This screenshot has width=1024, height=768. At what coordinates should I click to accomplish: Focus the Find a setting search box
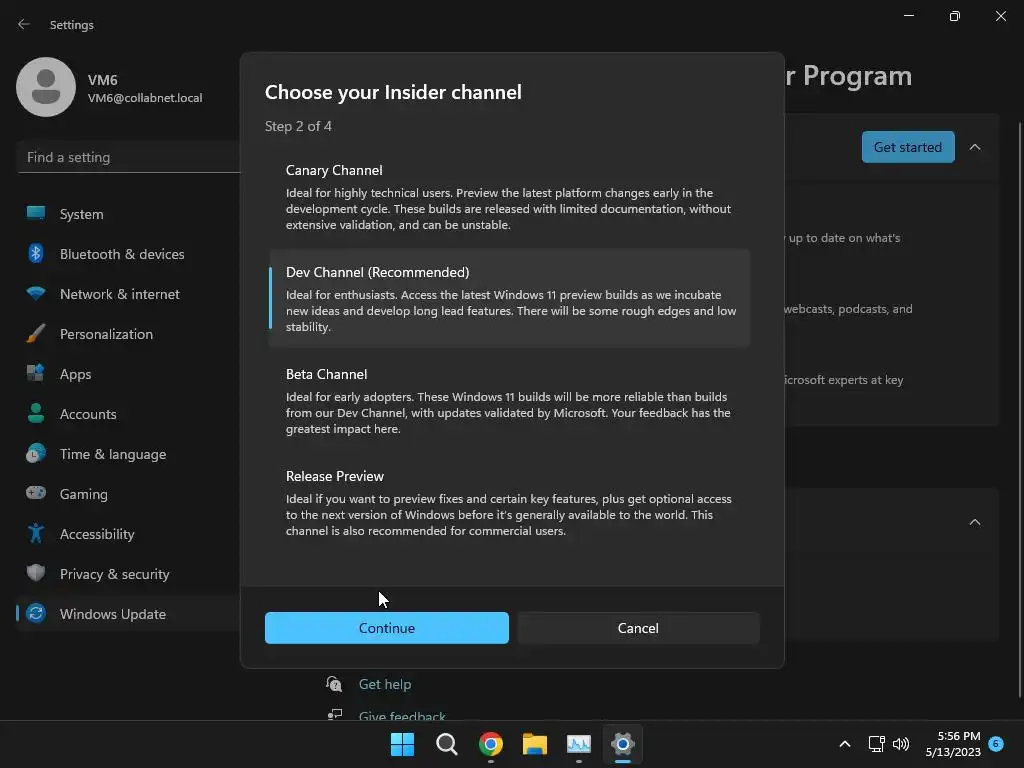(128, 157)
